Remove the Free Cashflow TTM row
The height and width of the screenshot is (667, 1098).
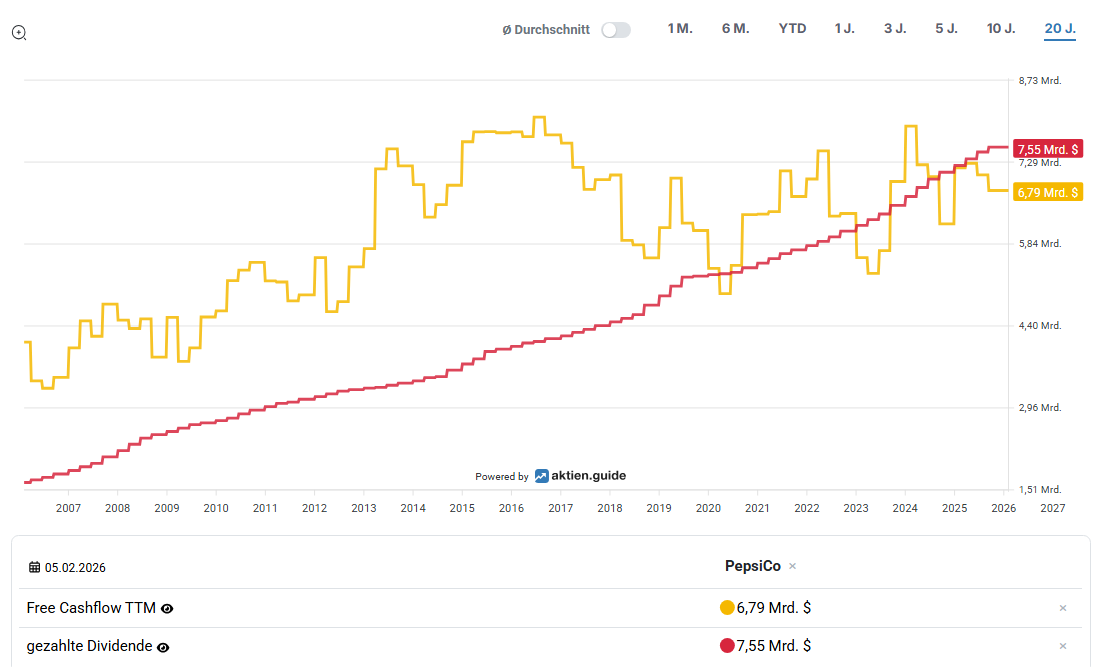tap(1063, 608)
